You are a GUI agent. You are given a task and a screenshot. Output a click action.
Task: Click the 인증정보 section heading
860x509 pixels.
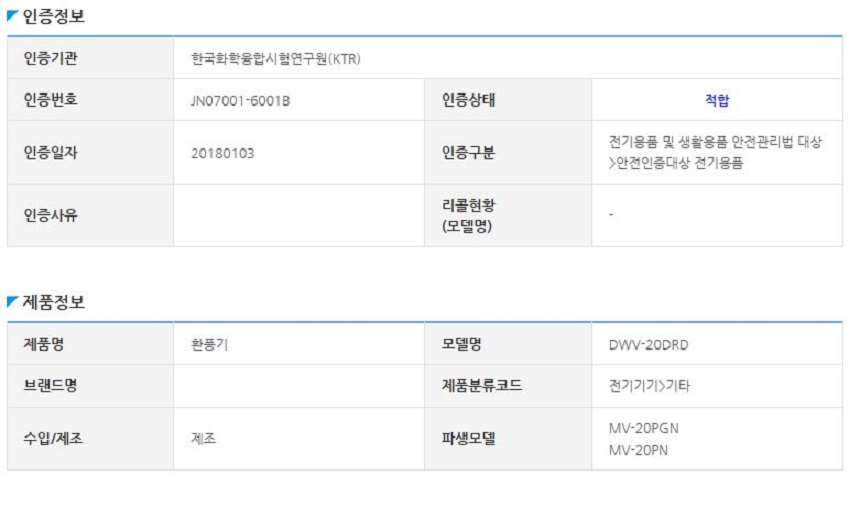point(53,16)
